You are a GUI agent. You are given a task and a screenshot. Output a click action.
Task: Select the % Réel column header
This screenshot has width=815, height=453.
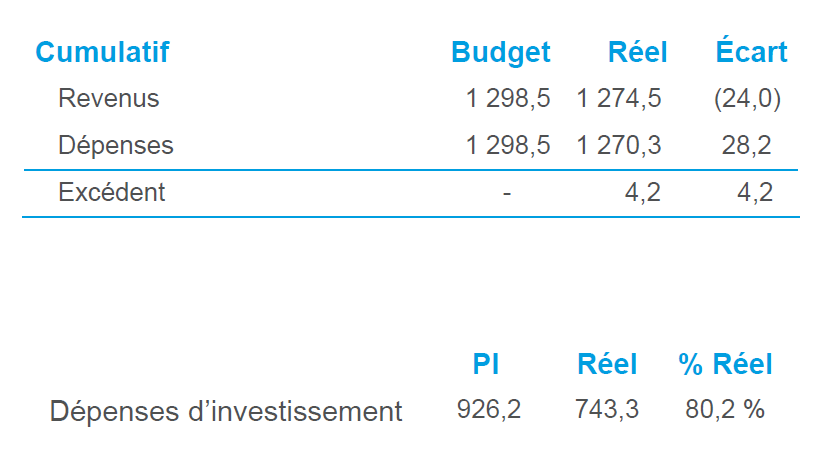[x=726, y=364]
